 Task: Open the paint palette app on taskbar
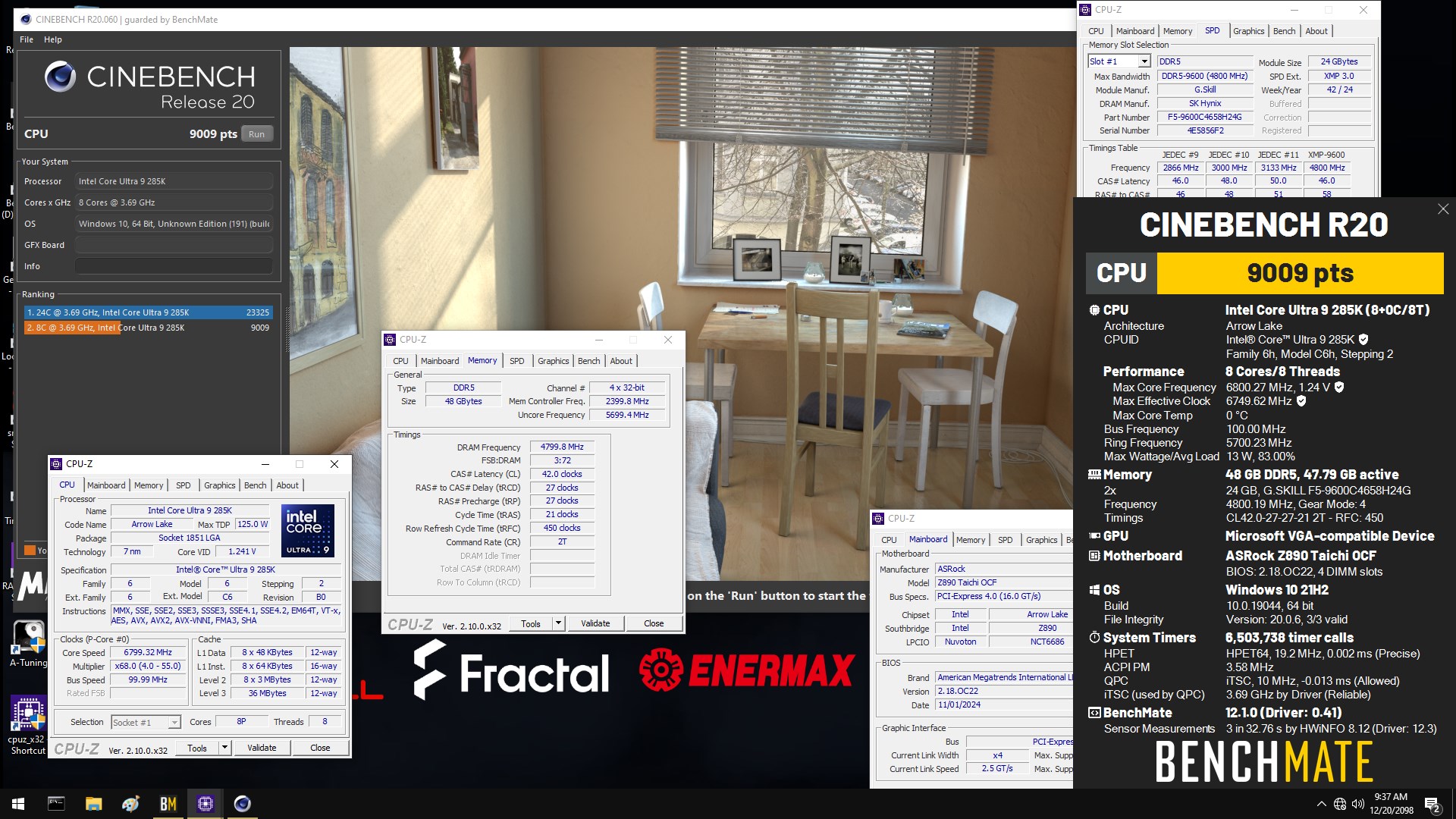tap(130, 804)
